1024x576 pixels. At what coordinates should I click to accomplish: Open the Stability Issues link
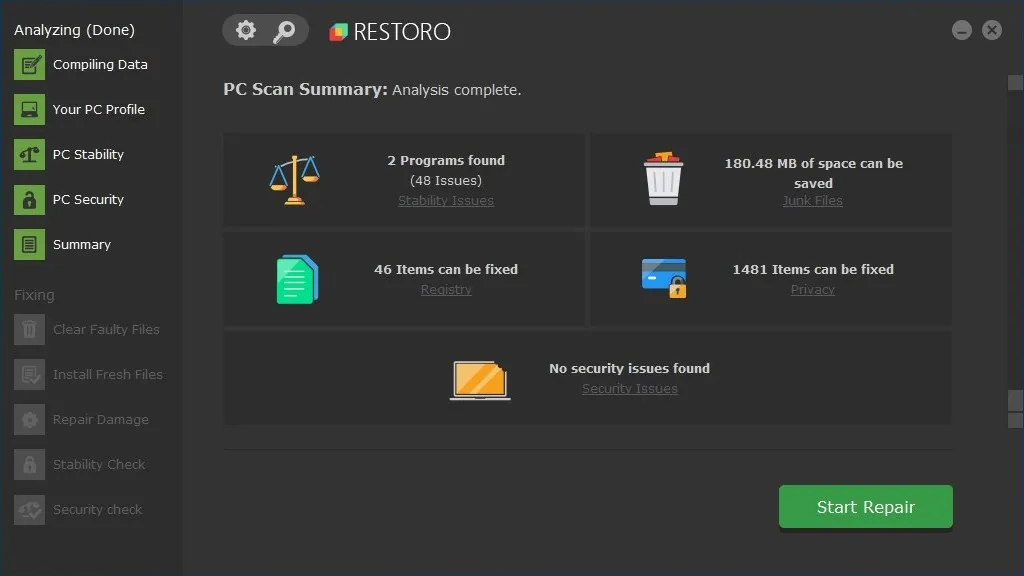coord(446,200)
